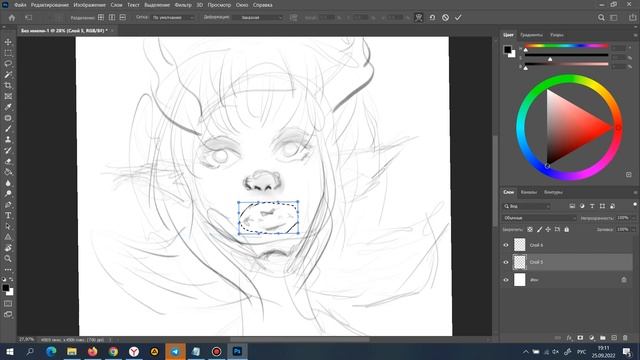Open the Сетка grid dropdown
The image size is (640, 360).
(173, 18)
